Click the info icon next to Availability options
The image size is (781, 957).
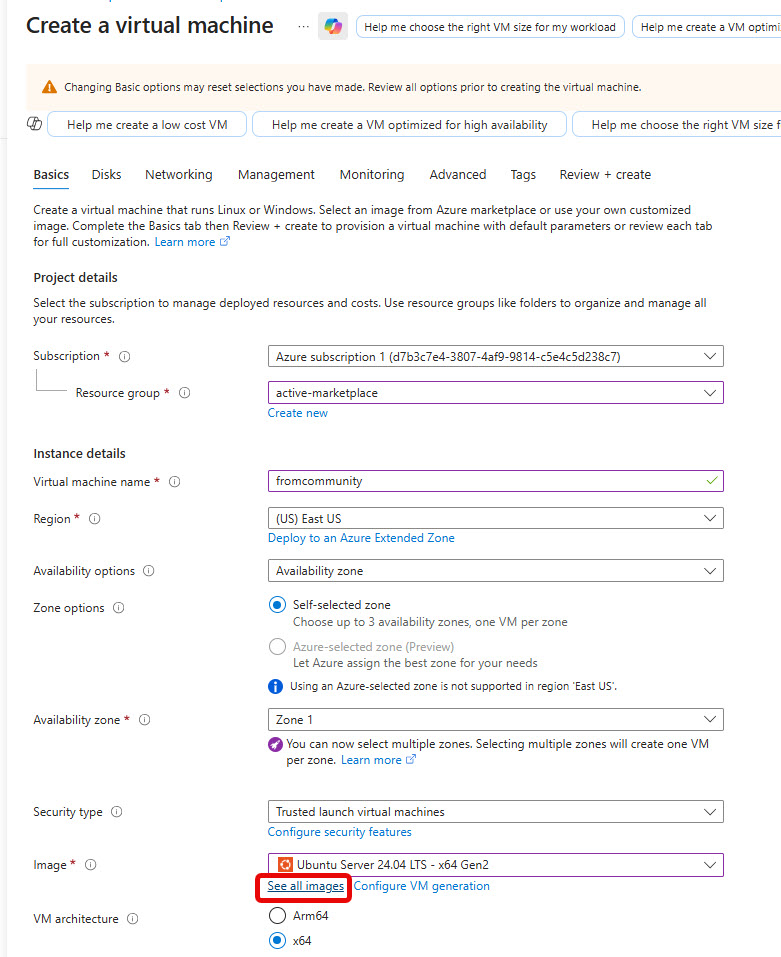[x=148, y=571]
